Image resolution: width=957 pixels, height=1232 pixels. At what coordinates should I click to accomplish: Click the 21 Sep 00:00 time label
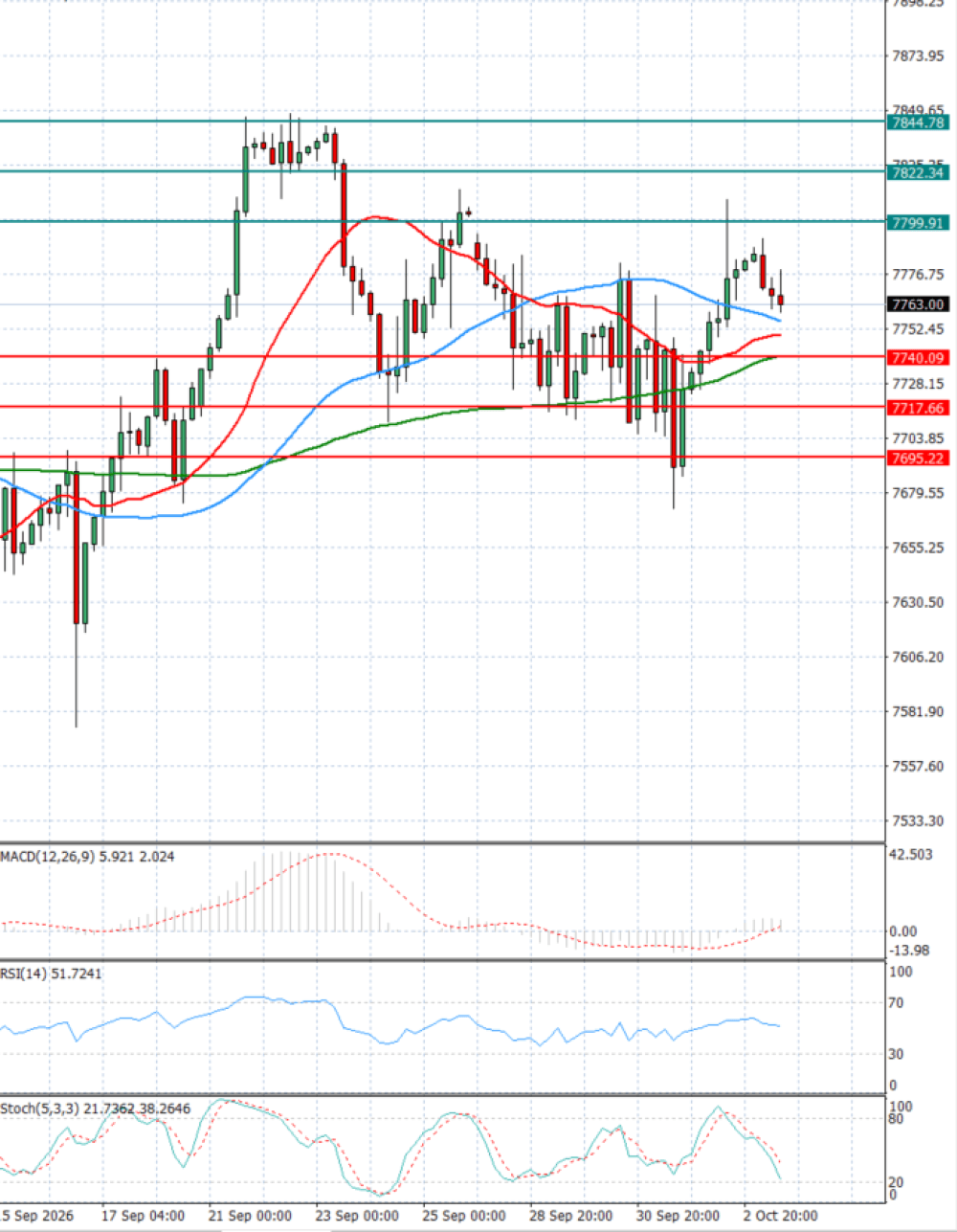250,1216
